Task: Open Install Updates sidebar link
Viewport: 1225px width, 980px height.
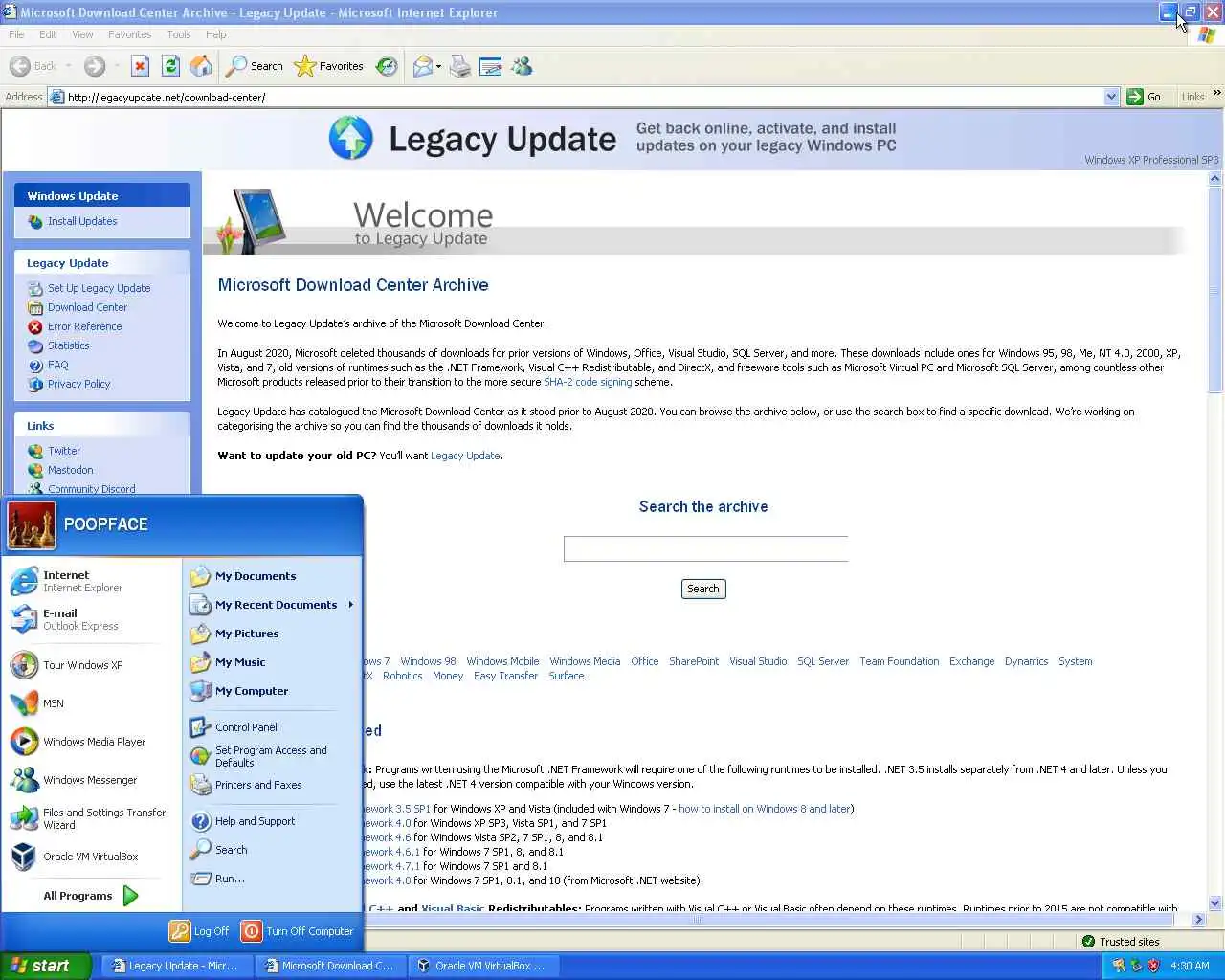Action: coord(82,221)
